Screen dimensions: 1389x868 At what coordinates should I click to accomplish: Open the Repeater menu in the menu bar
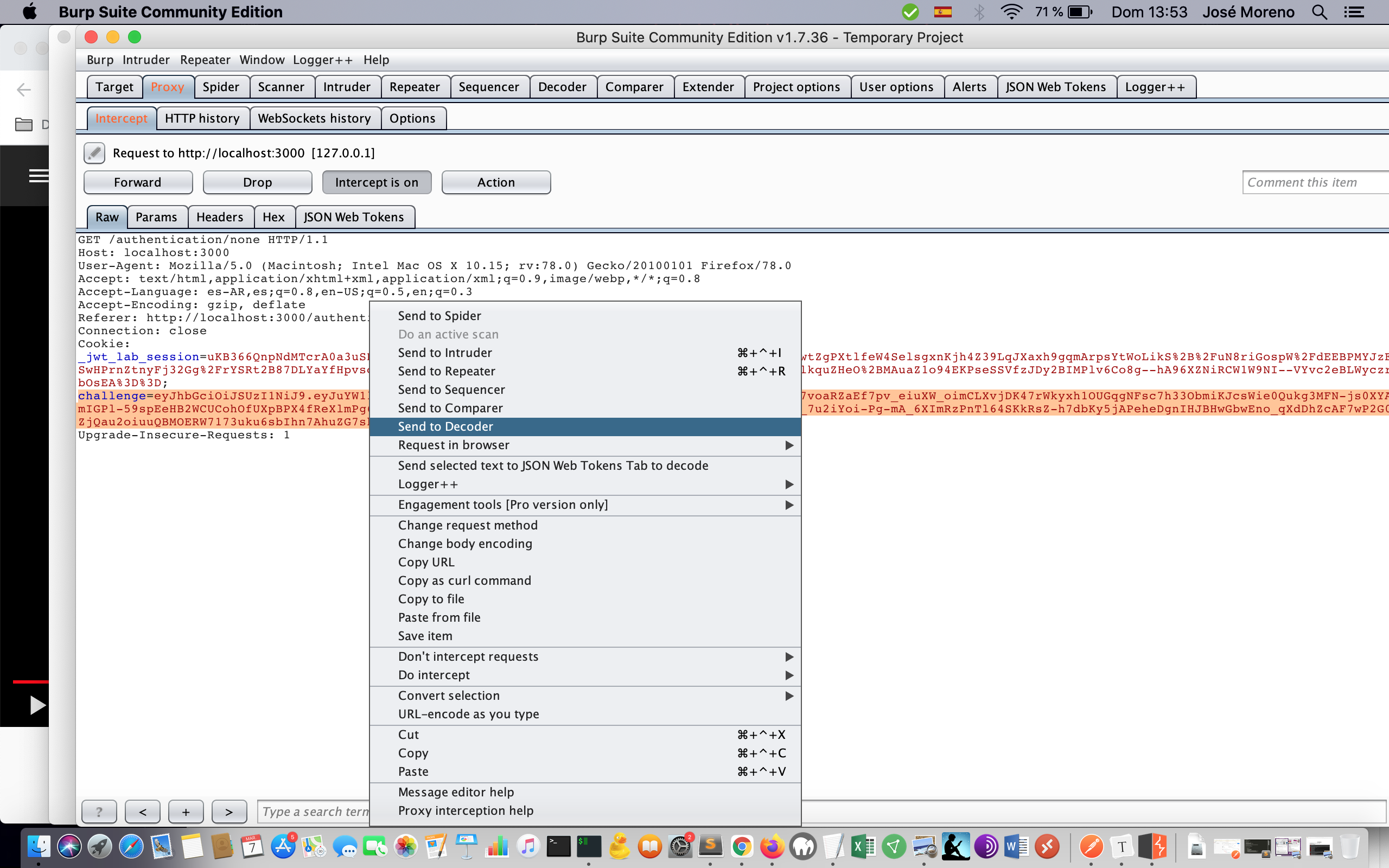click(205, 60)
